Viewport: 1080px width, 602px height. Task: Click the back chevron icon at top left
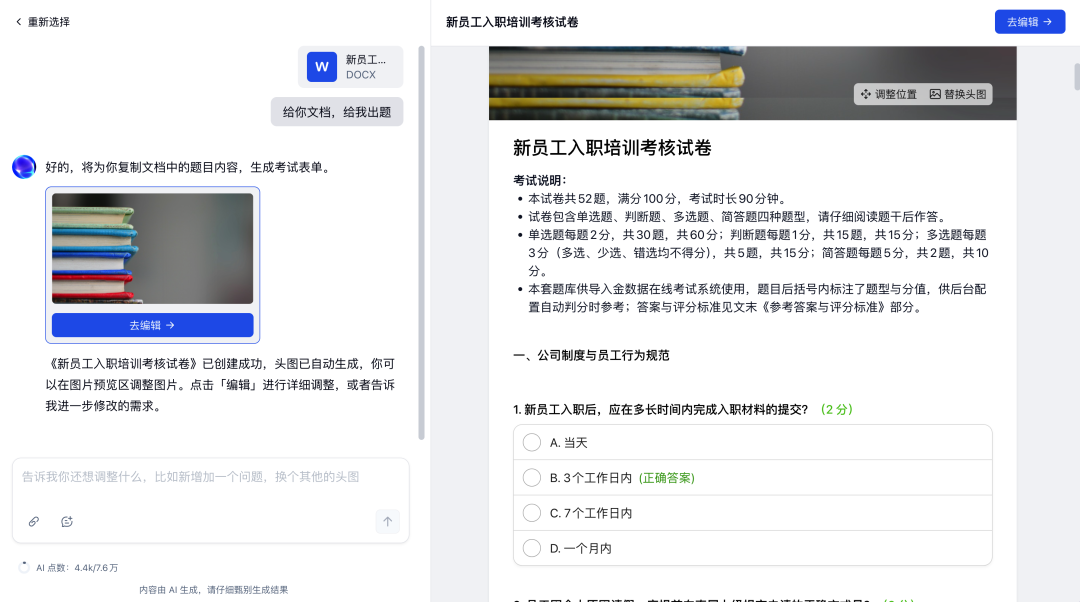click(19, 22)
